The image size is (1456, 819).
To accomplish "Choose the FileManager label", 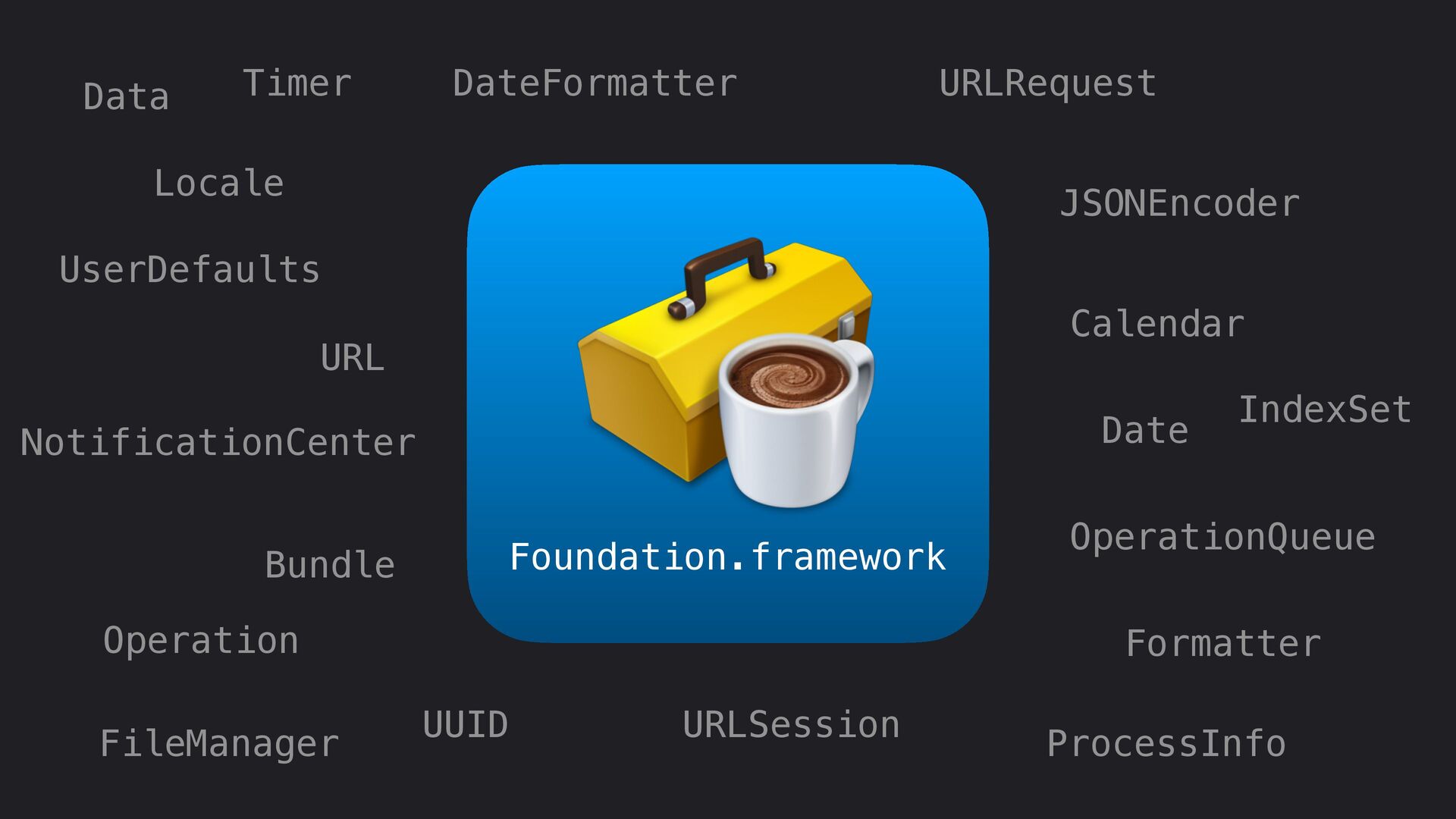I will click(x=219, y=744).
